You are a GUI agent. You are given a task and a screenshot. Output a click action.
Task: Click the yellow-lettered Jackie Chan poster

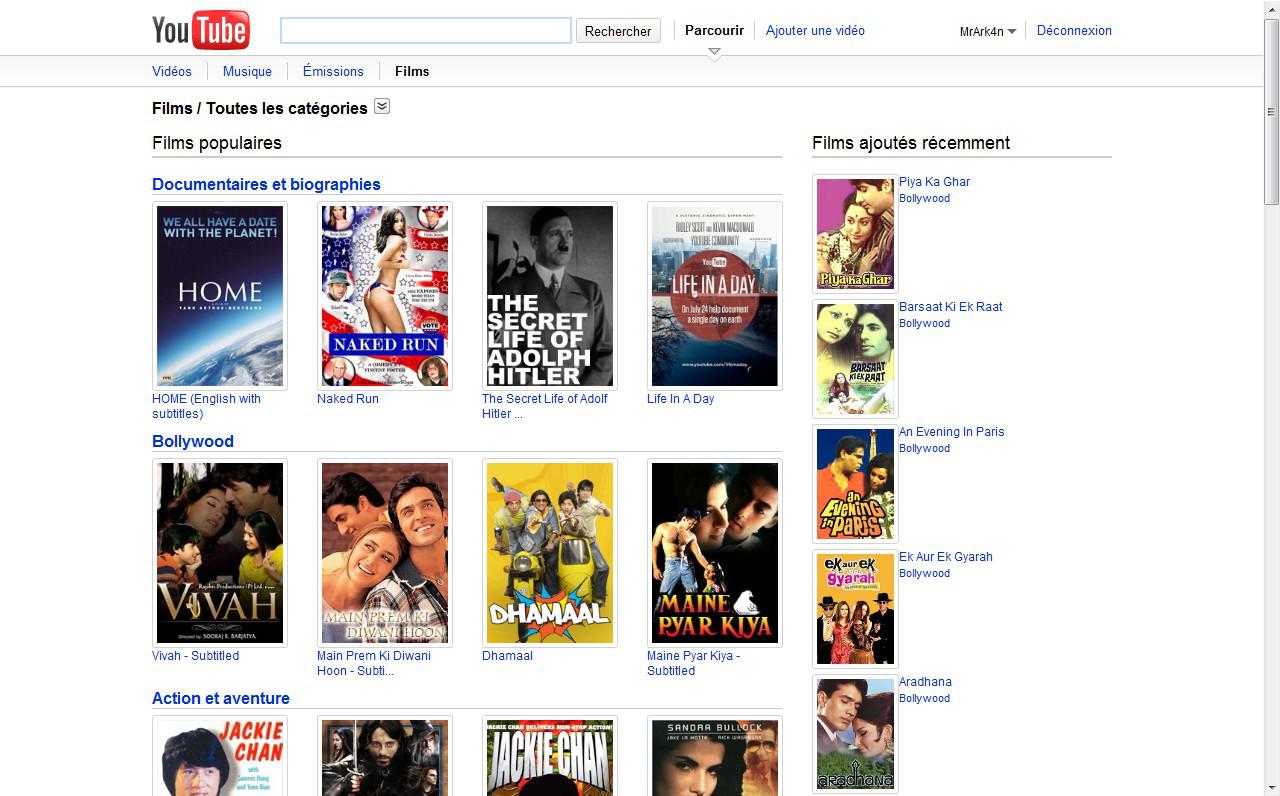click(x=550, y=756)
